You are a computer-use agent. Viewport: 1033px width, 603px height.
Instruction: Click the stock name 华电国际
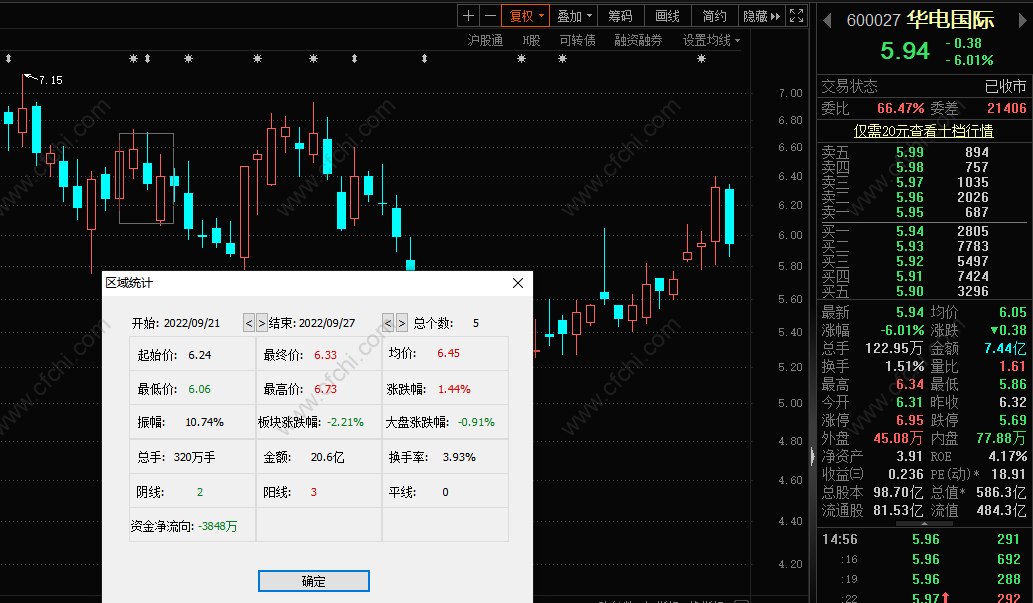[950, 20]
